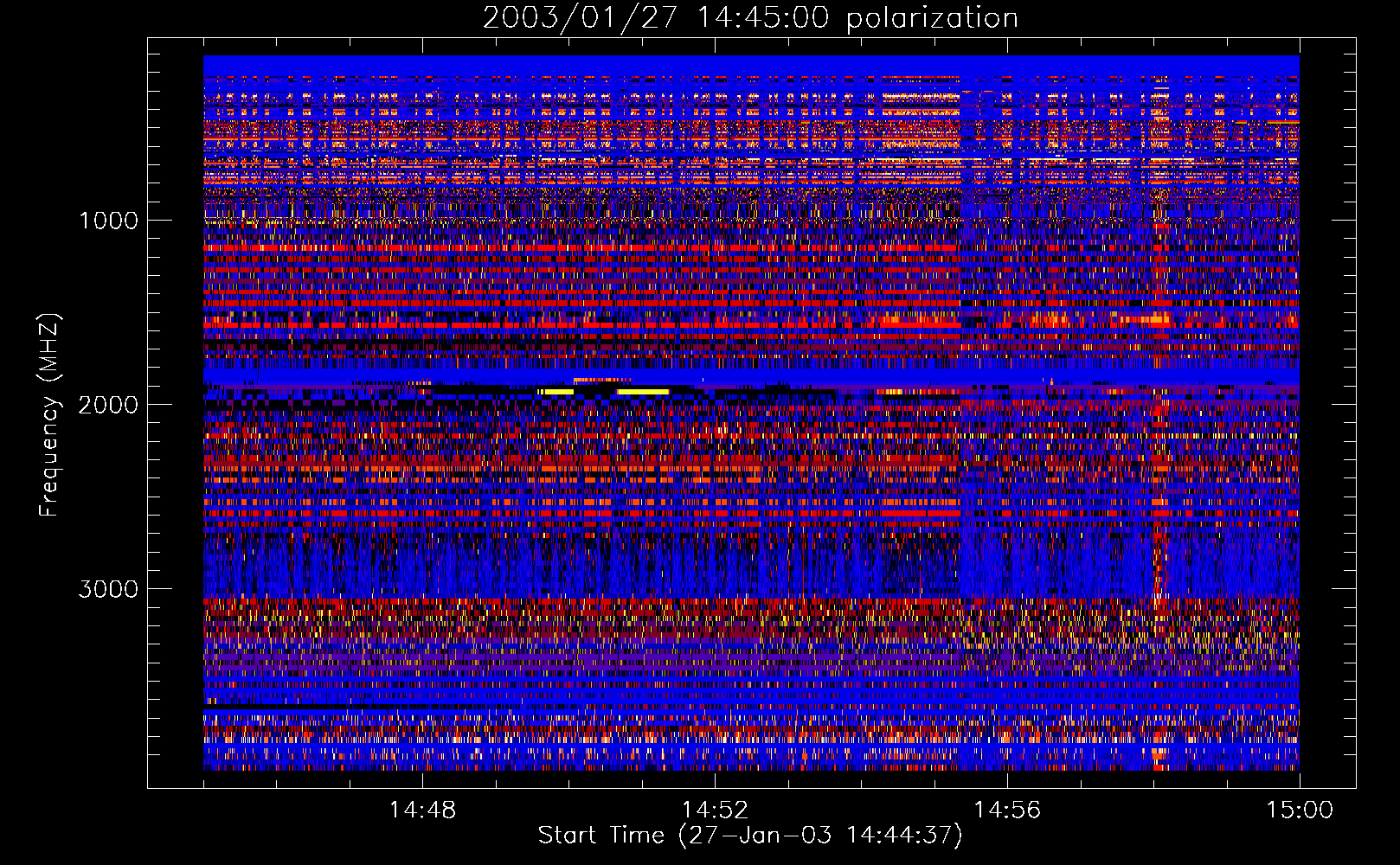
Task: Click the 14:48 time tick label
Action: (422, 811)
